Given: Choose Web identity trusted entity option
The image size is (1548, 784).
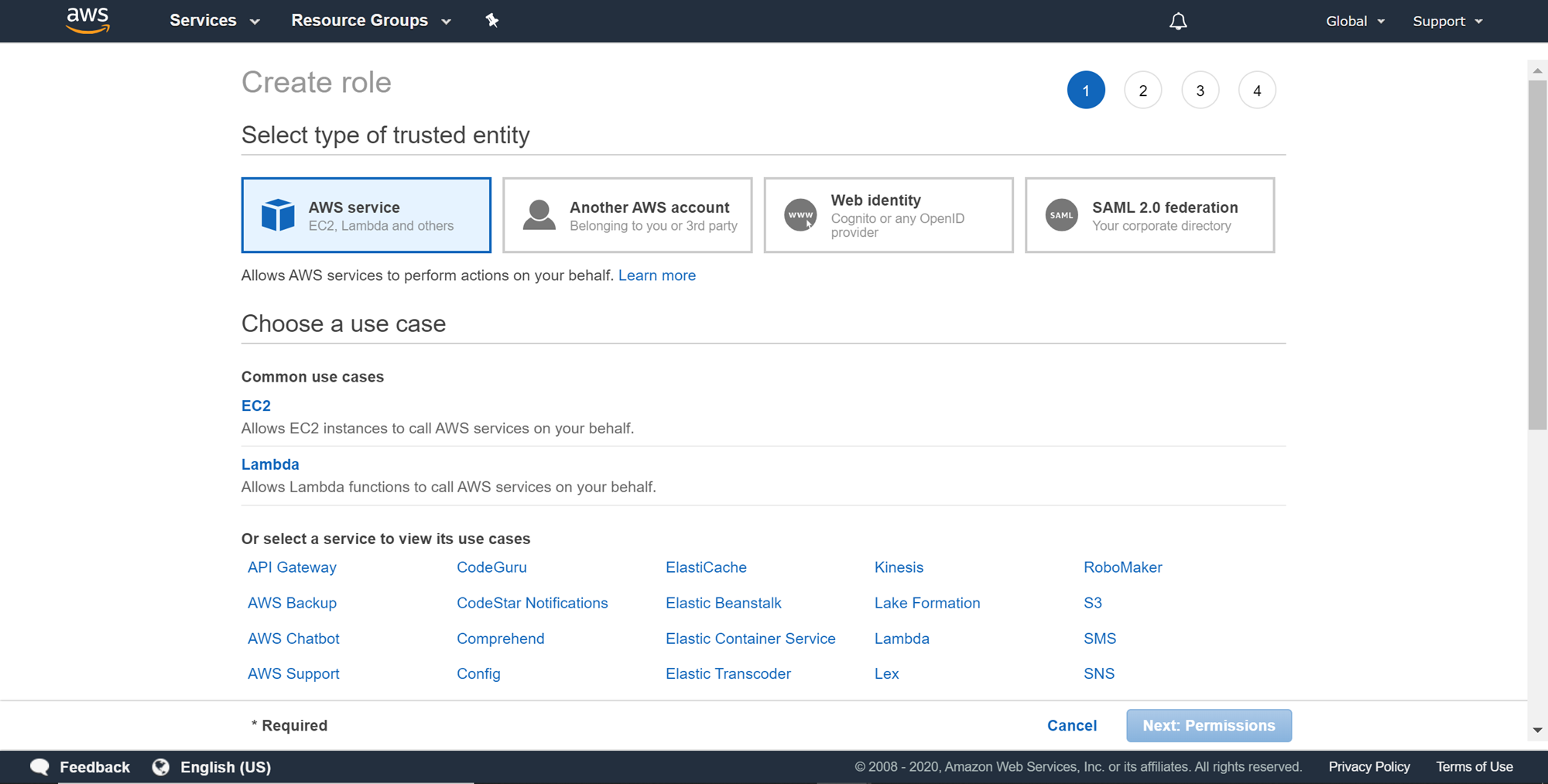Looking at the screenshot, I should (889, 215).
